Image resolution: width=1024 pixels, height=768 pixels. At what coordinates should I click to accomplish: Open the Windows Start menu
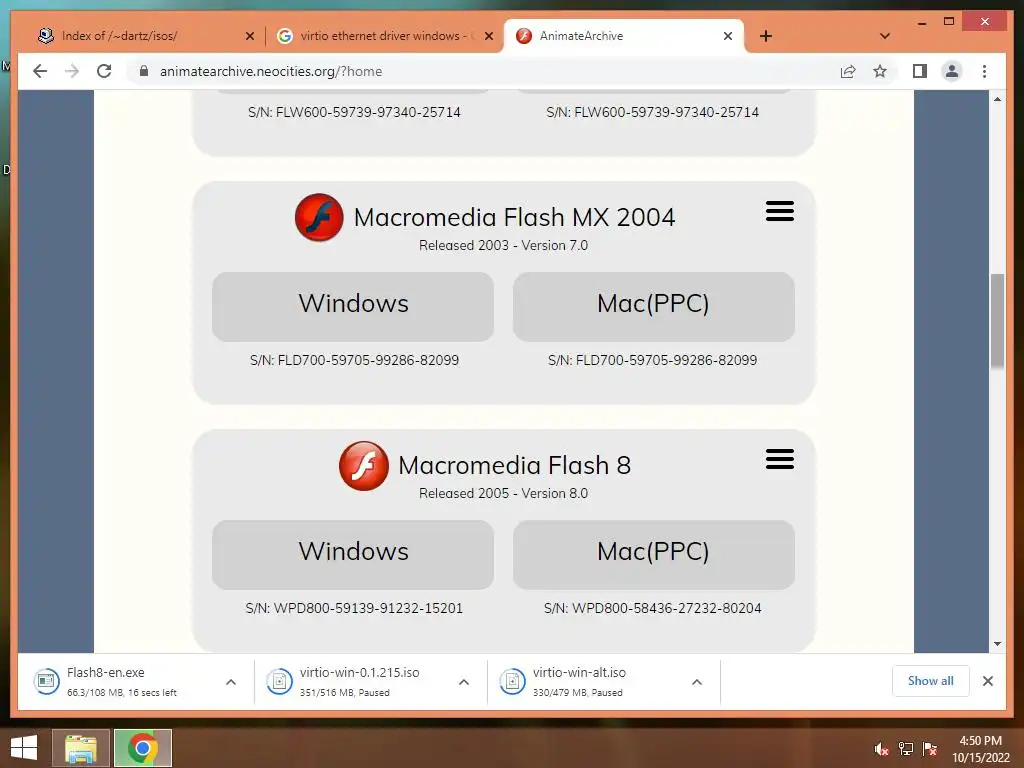tap(24, 748)
